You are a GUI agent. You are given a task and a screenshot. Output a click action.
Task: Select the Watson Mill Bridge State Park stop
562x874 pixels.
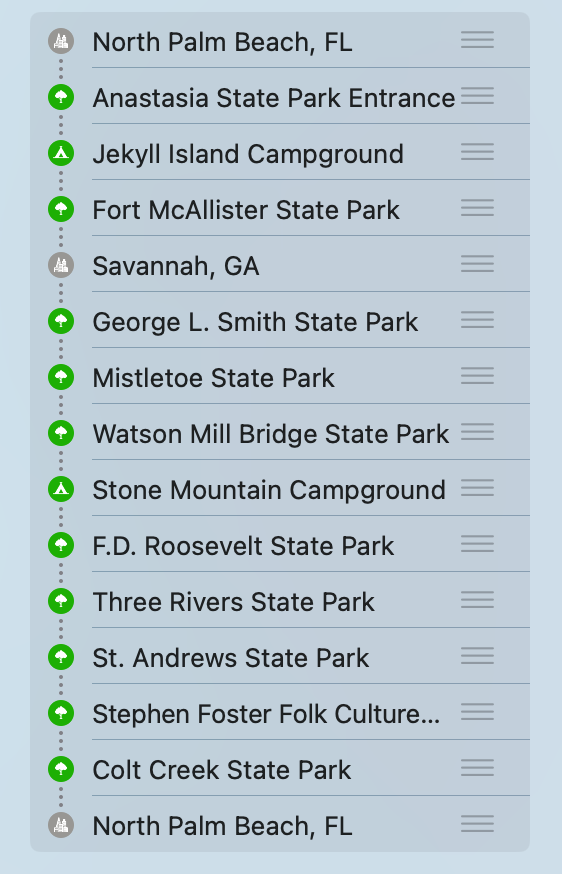pos(280,434)
